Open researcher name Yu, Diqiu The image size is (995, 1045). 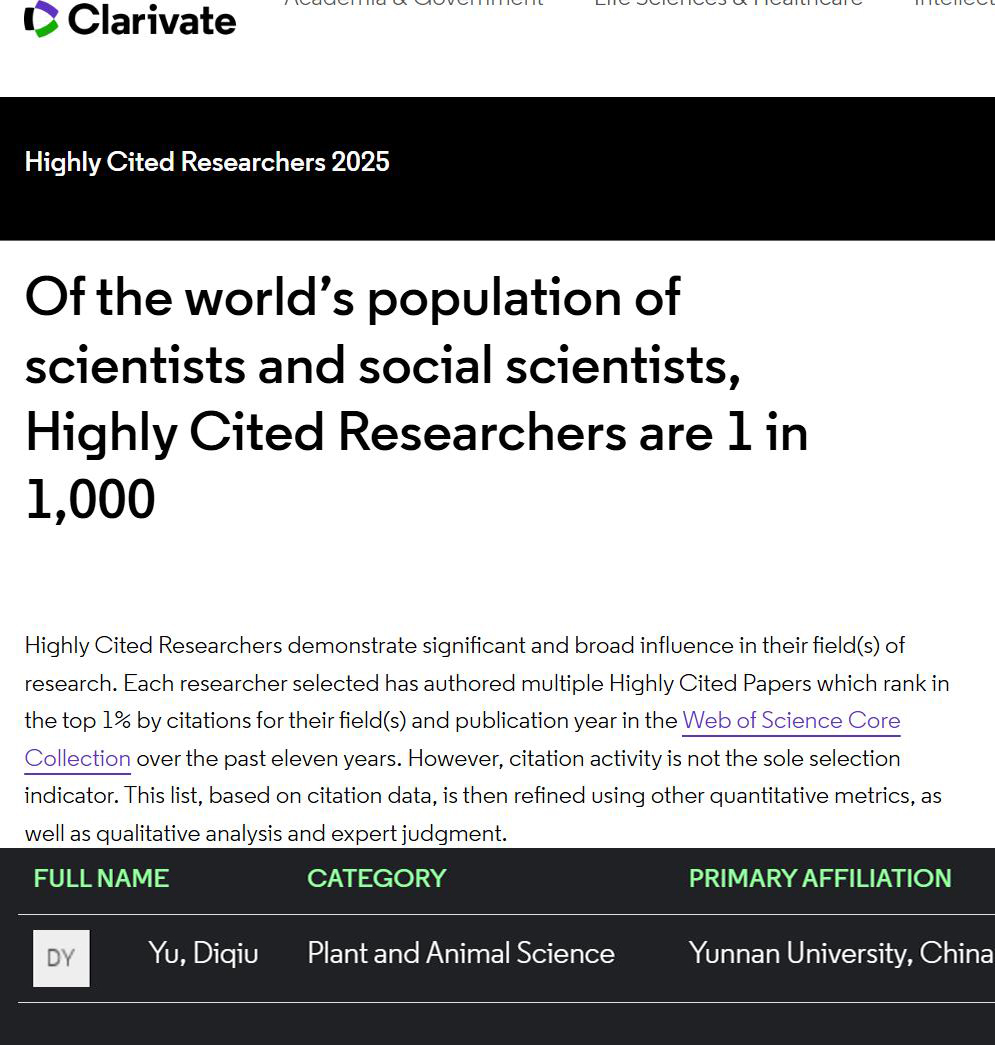click(x=203, y=954)
